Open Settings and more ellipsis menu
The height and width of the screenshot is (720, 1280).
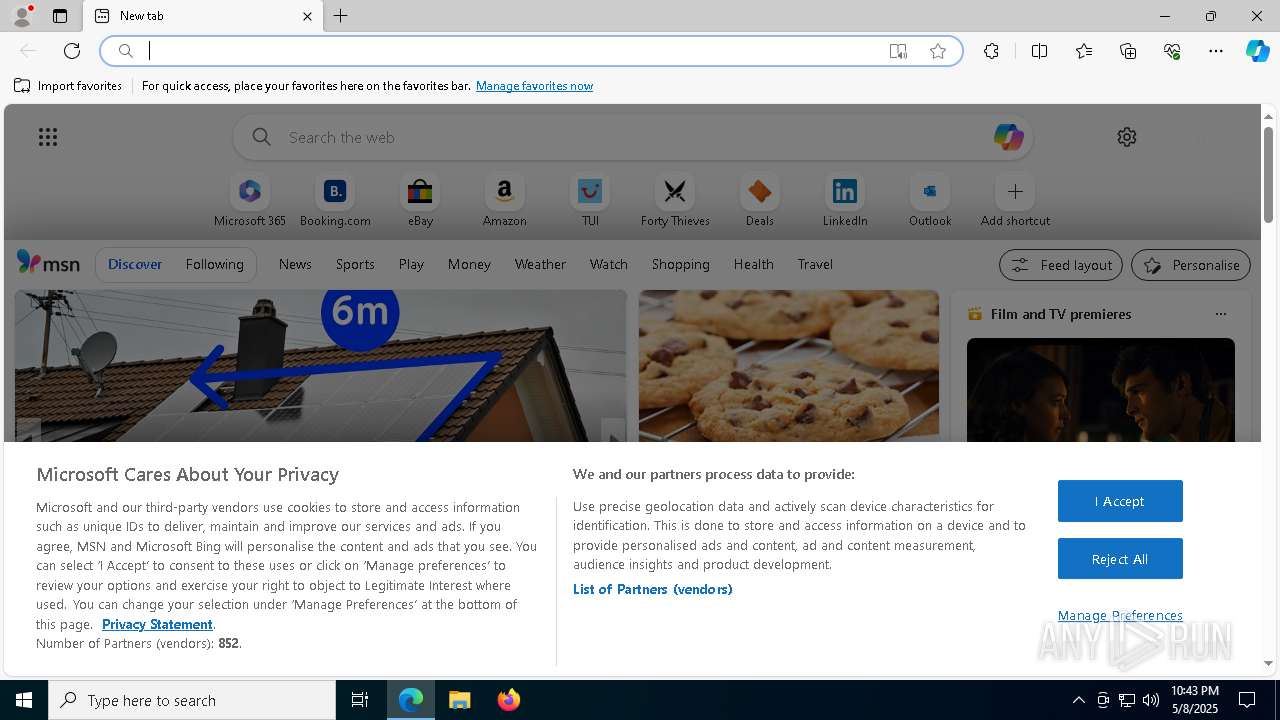click(1216, 51)
